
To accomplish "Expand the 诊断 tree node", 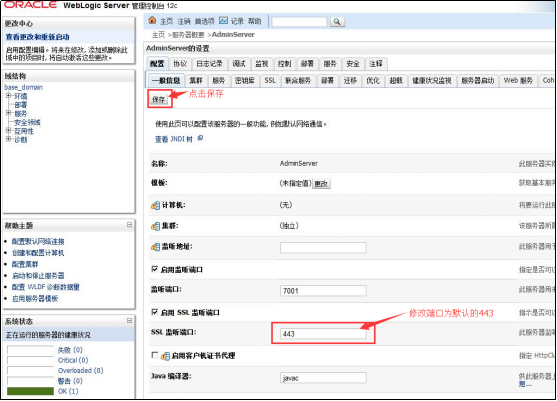I will 9,139.
